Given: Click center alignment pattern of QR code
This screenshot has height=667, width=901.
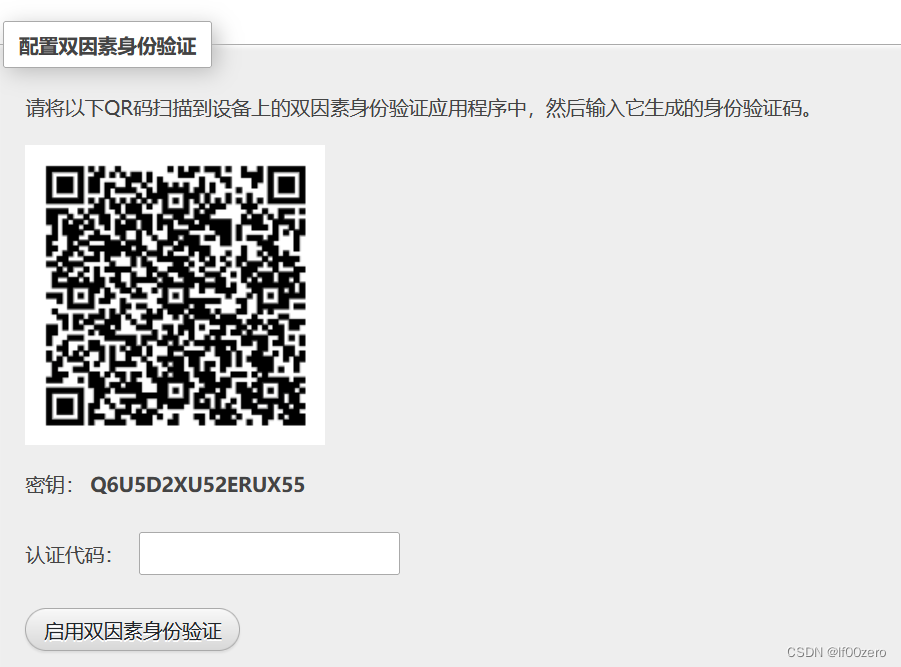Looking at the screenshot, I should (x=175, y=296).
